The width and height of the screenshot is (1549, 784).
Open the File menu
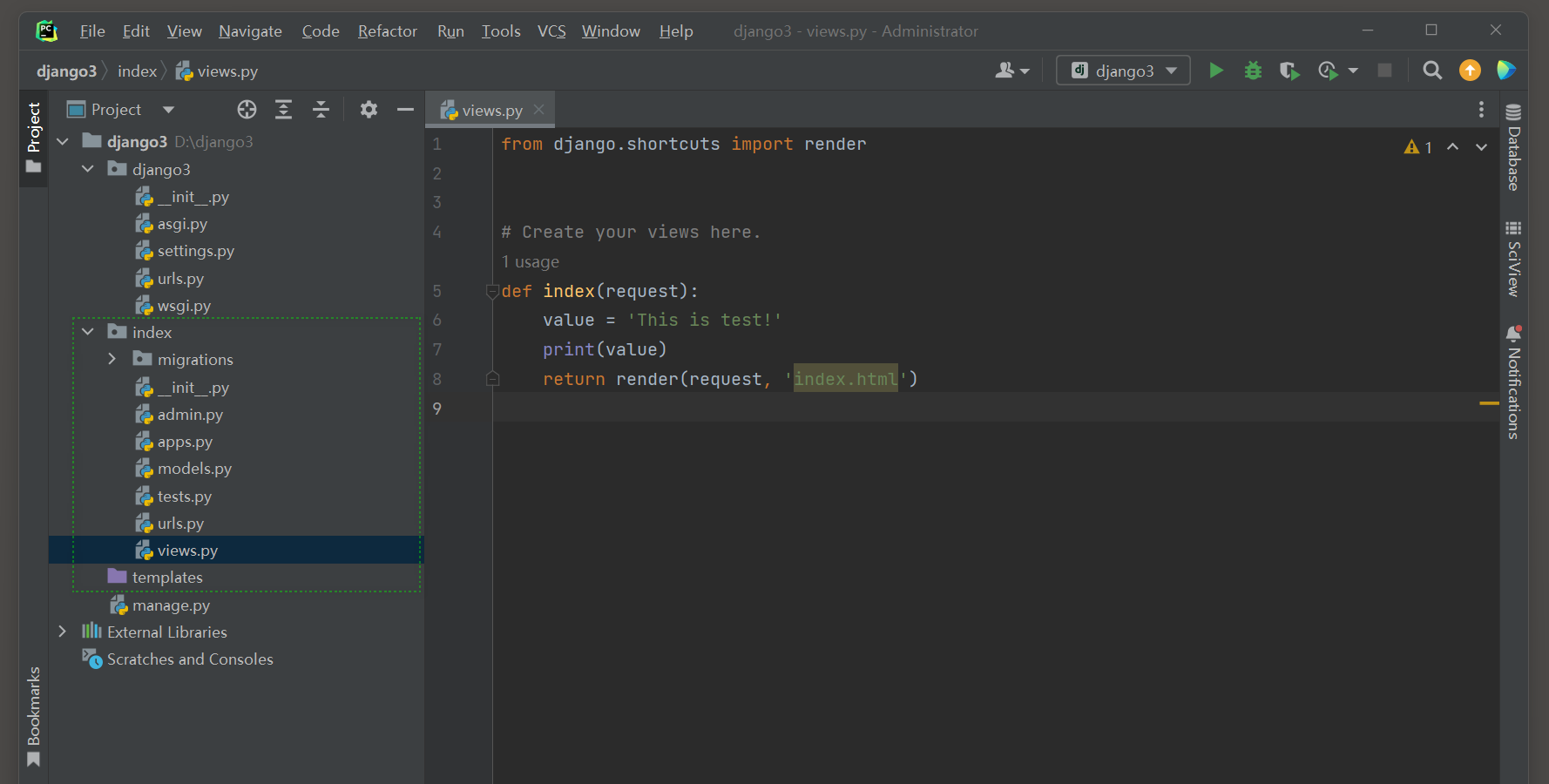coord(92,31)
